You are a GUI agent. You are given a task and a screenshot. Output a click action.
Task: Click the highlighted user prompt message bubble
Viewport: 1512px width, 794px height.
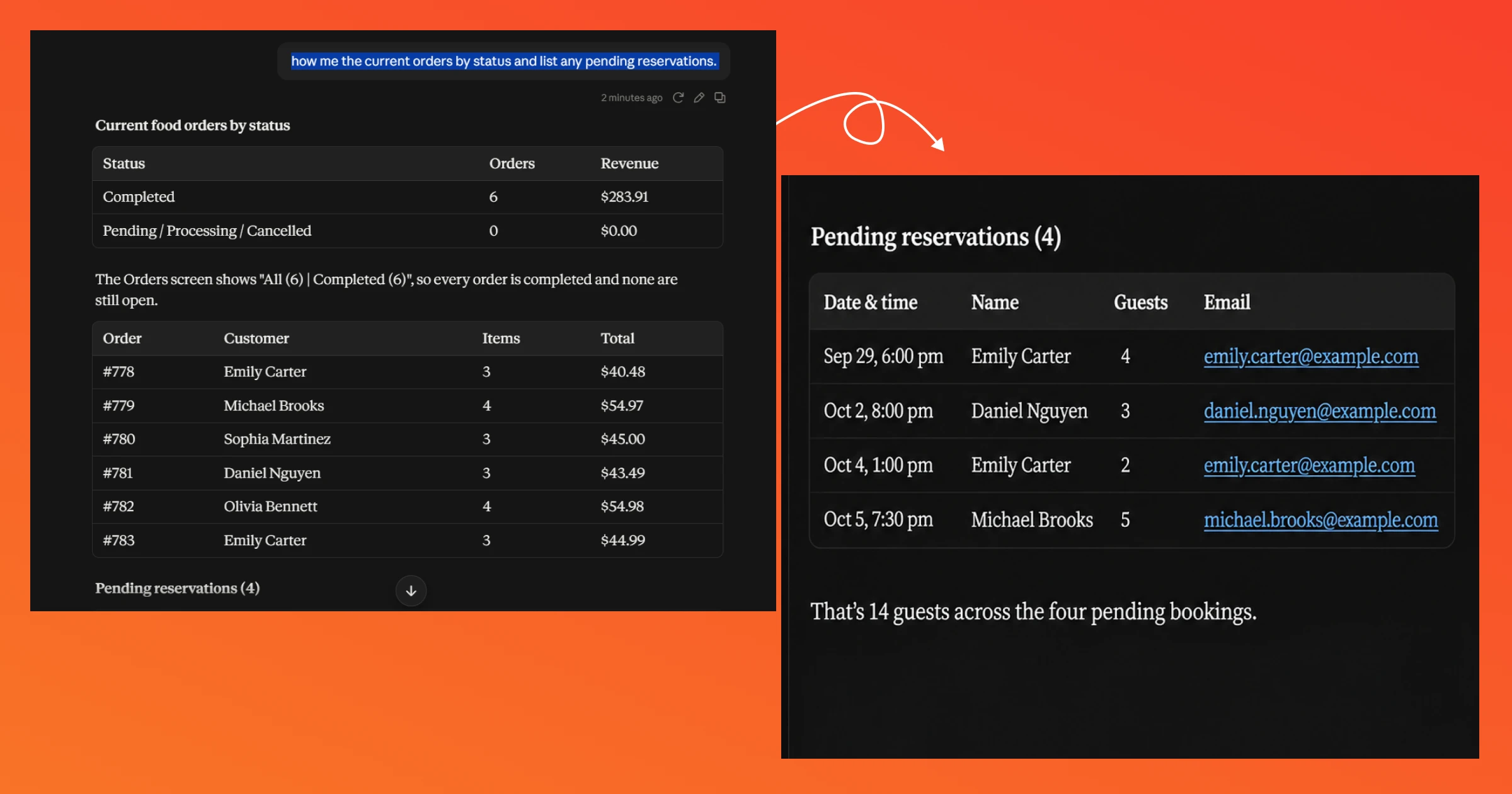coord(503,61)
